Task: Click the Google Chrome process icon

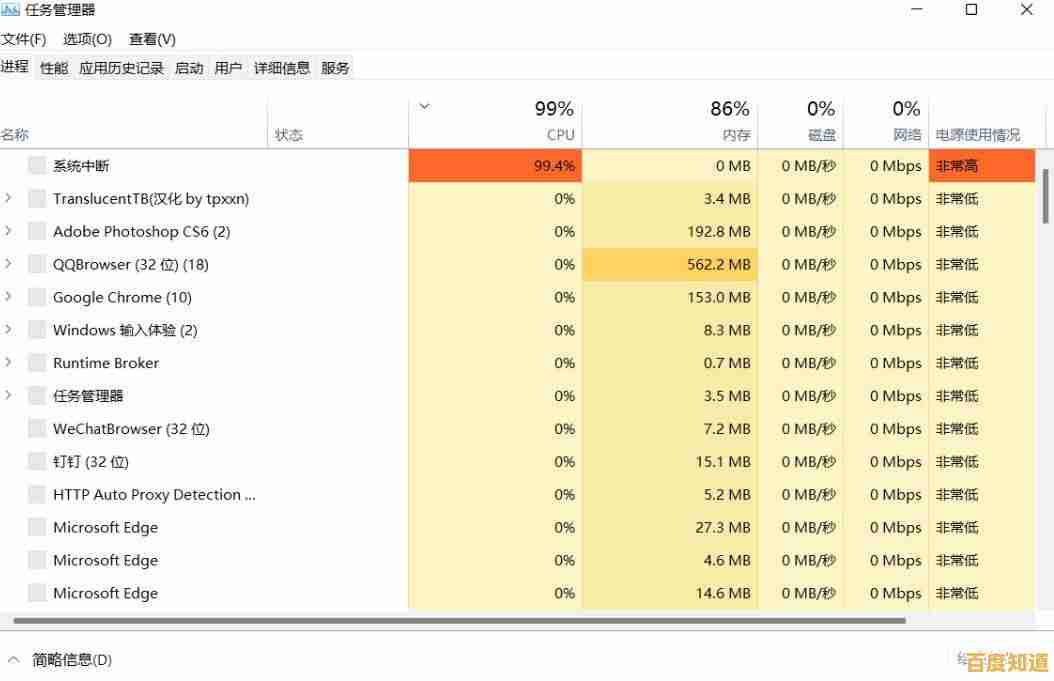Action: coord(36,297)
